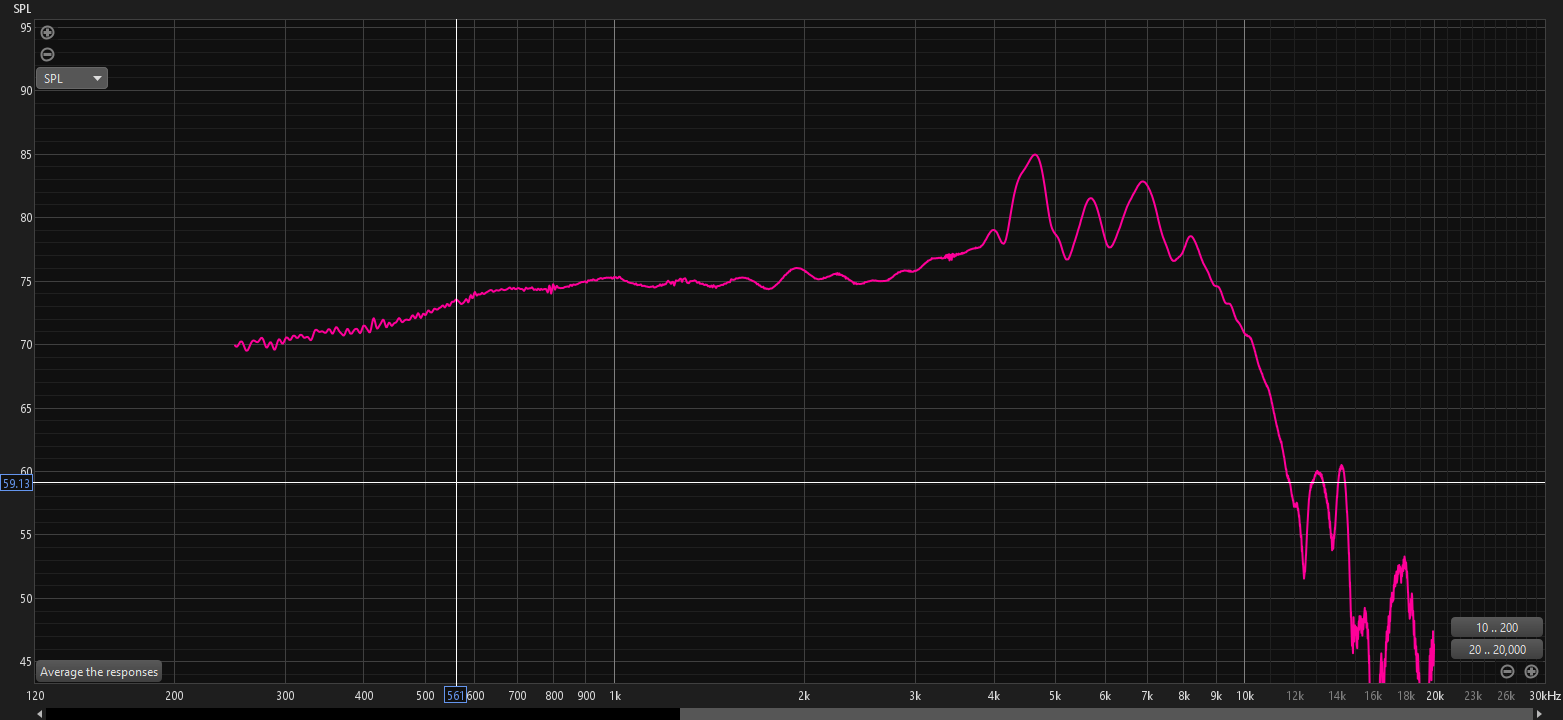Zoom in the horizontal frequency axis
The width and height of the screenshot is (1563, 720).
click(1531, 671)
